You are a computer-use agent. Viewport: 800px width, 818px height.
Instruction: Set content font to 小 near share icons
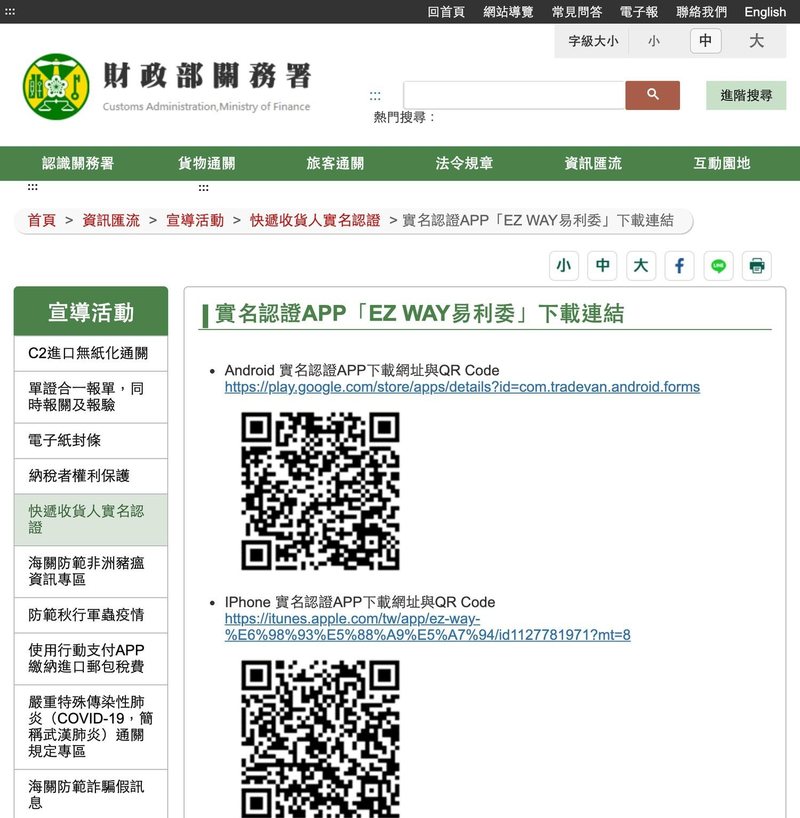point(564,266)
